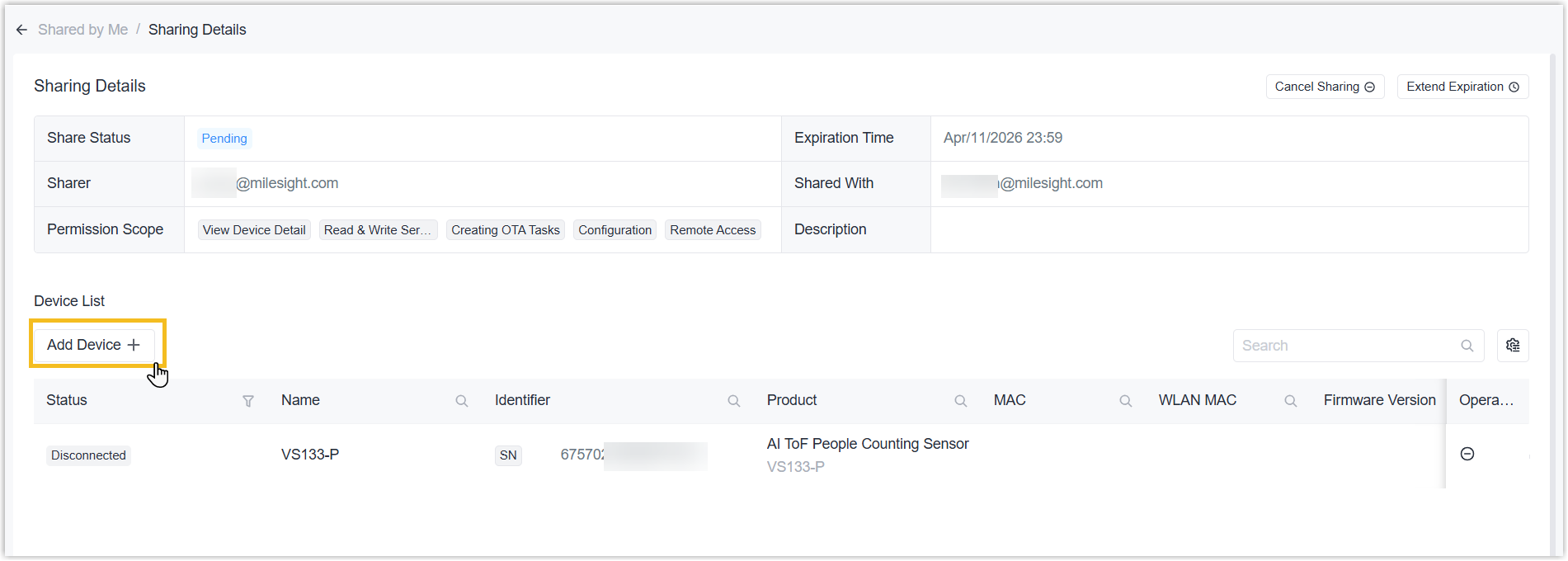Click the search box magnifier icon
The height and width of the screenshot is (561, 1568).
(1467, 346)
